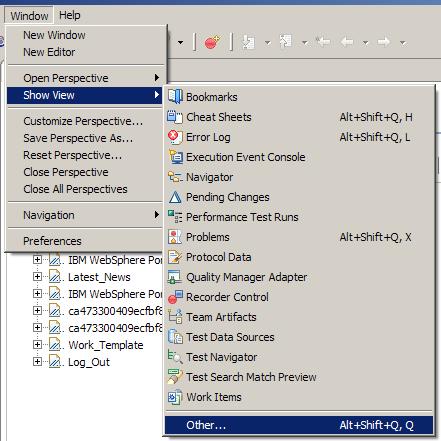Expand the Log_Out tree node
This screenshot has height=441, width=441.
tap(37, 362)
